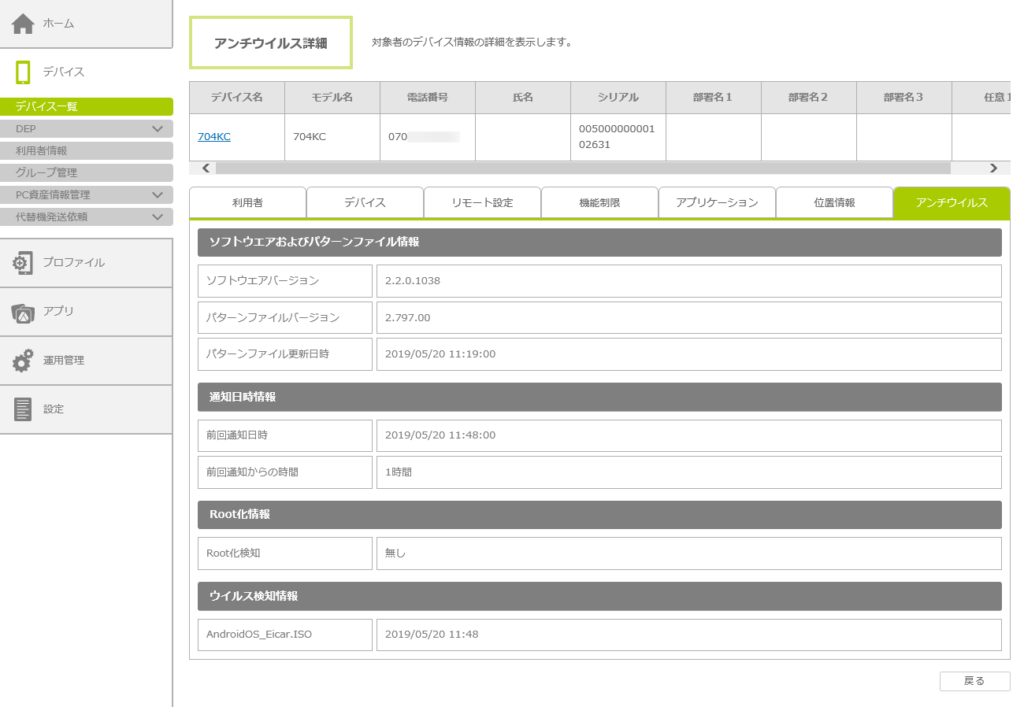Click the Home house icon in sidebar
The image size is (1024, 707).
[23, 24]
